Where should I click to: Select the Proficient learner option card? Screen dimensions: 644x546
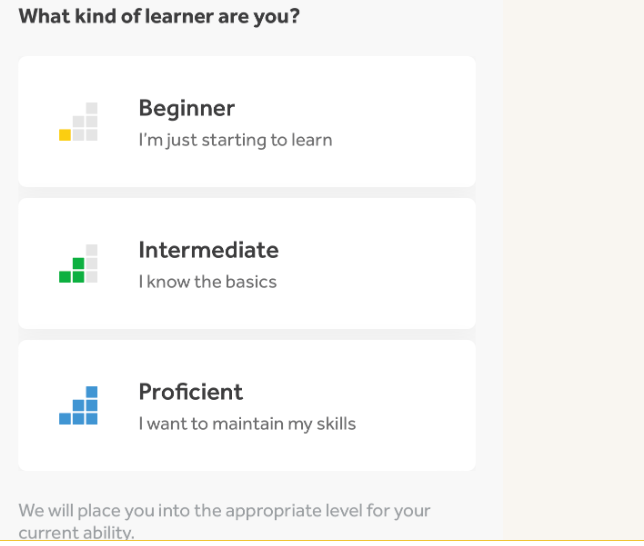click(247, 406)
